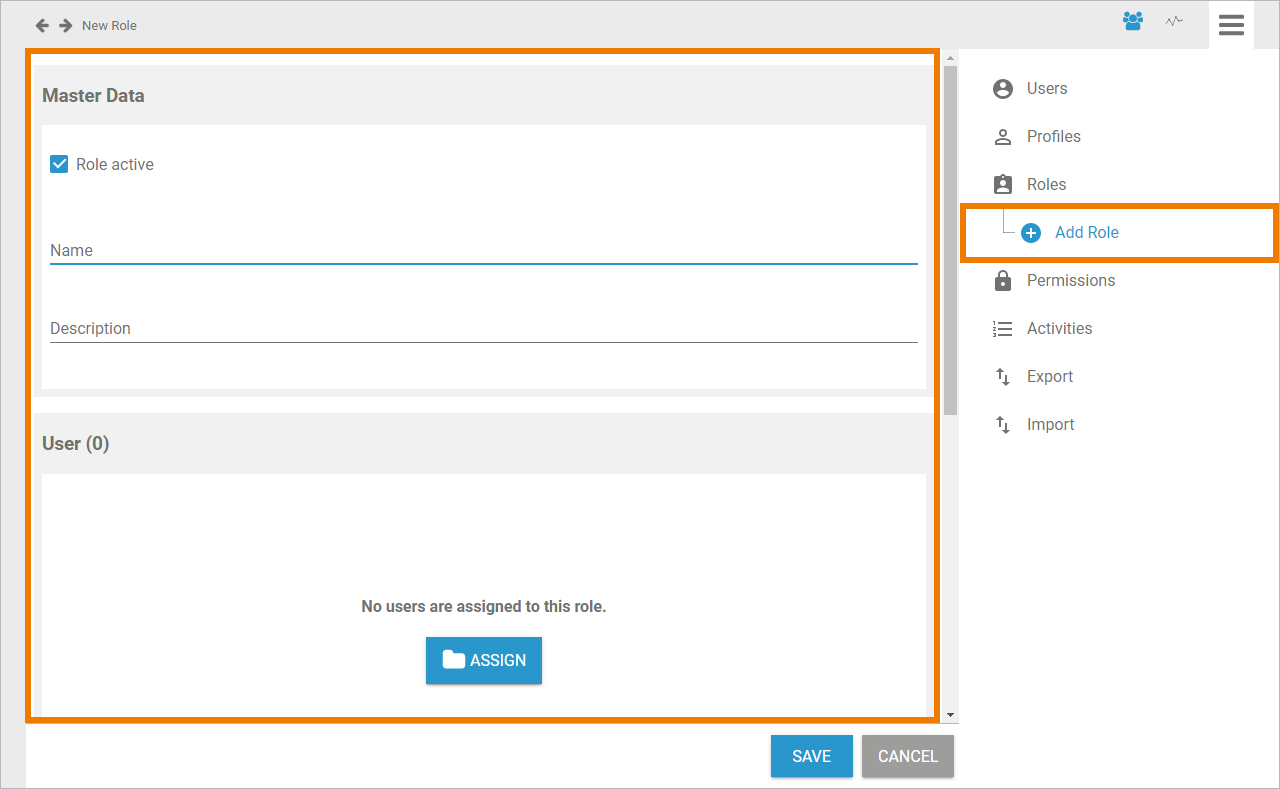The width and height of the screenshot is (1280, 789).
Task: Select Export in the sidebar menu
Action: 1049,377
